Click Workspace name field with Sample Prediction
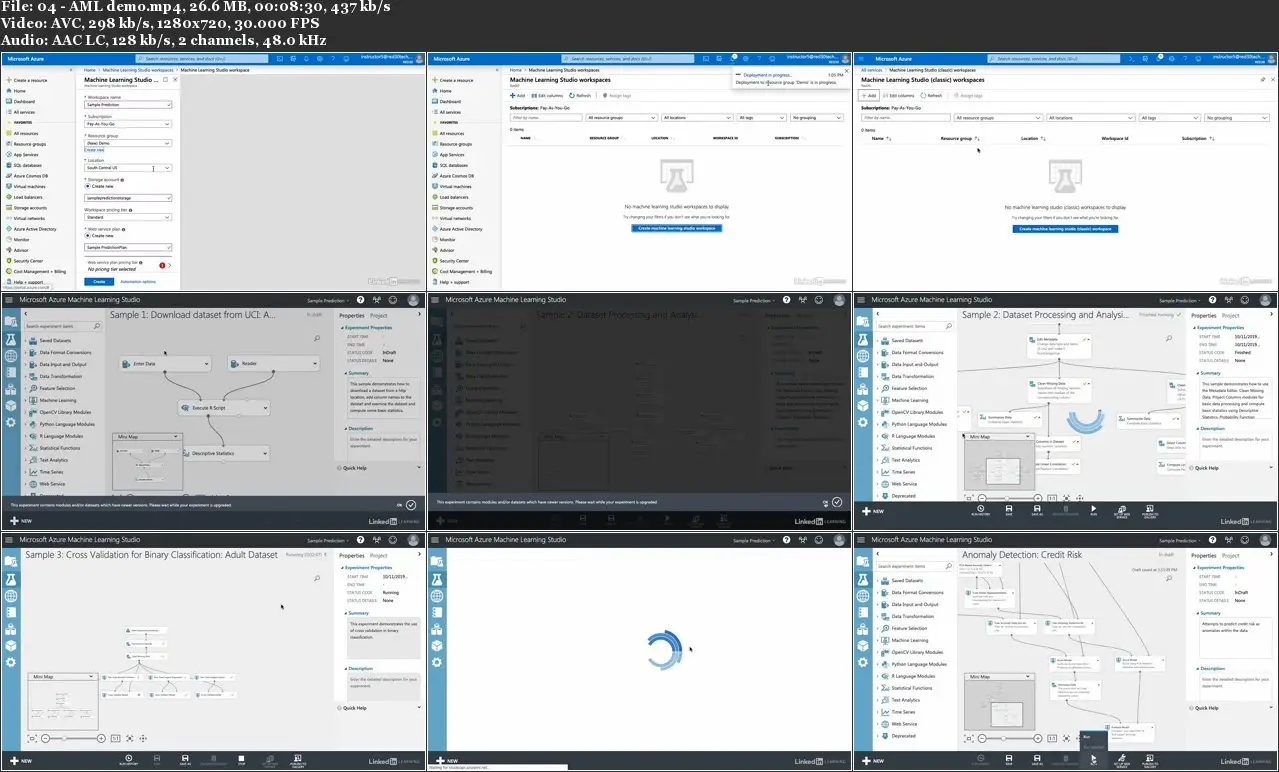The image size is (1279, 772). [x=128, y=104]
